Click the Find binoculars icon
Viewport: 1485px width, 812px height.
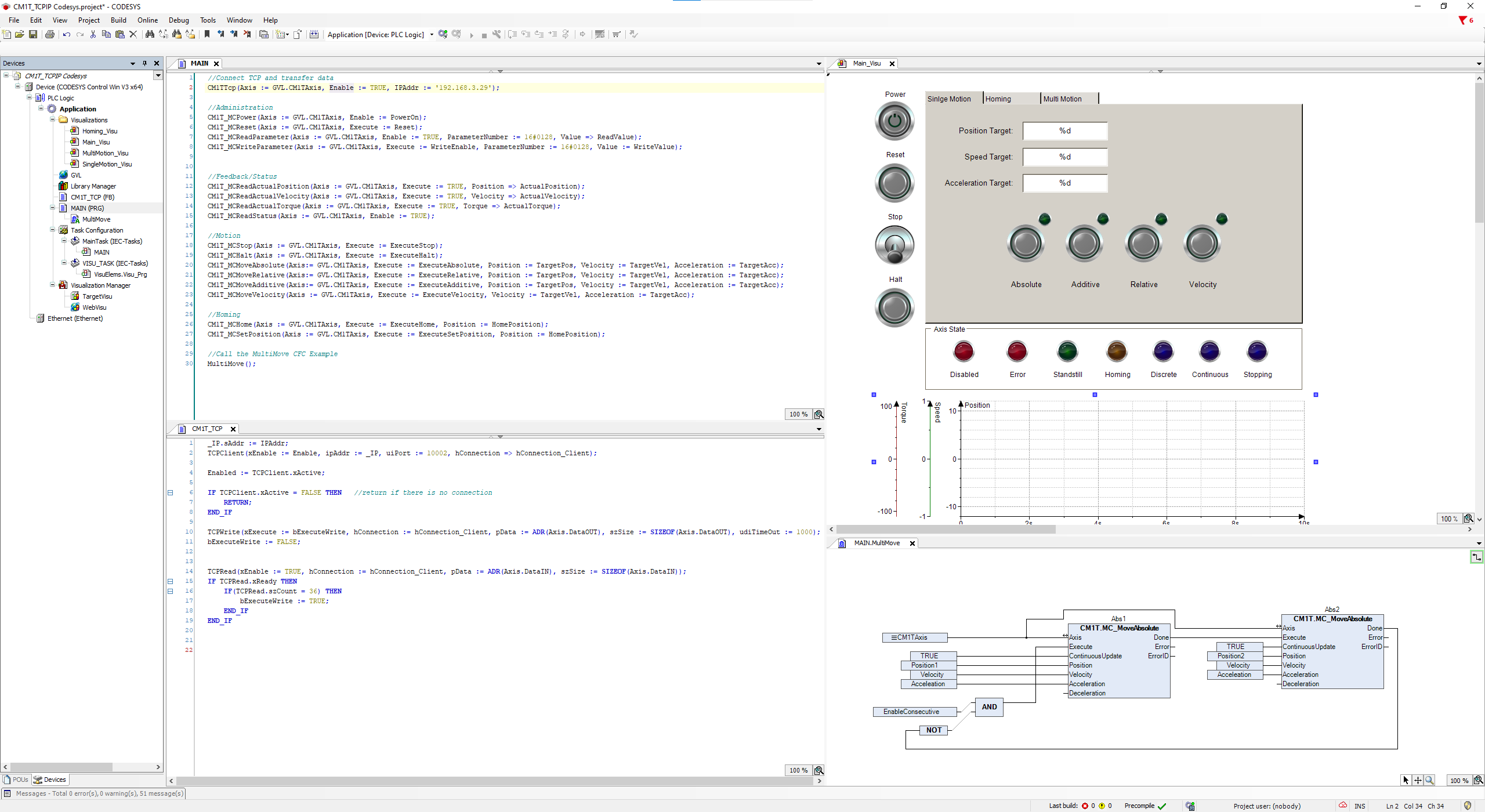(x=150, y=35)
